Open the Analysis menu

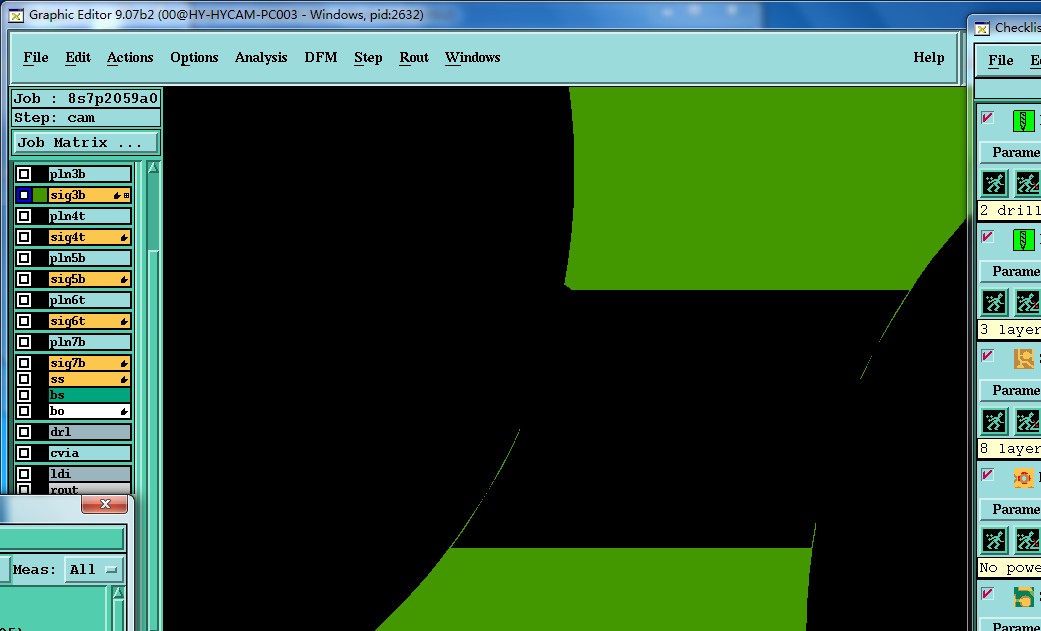[261, 58]
